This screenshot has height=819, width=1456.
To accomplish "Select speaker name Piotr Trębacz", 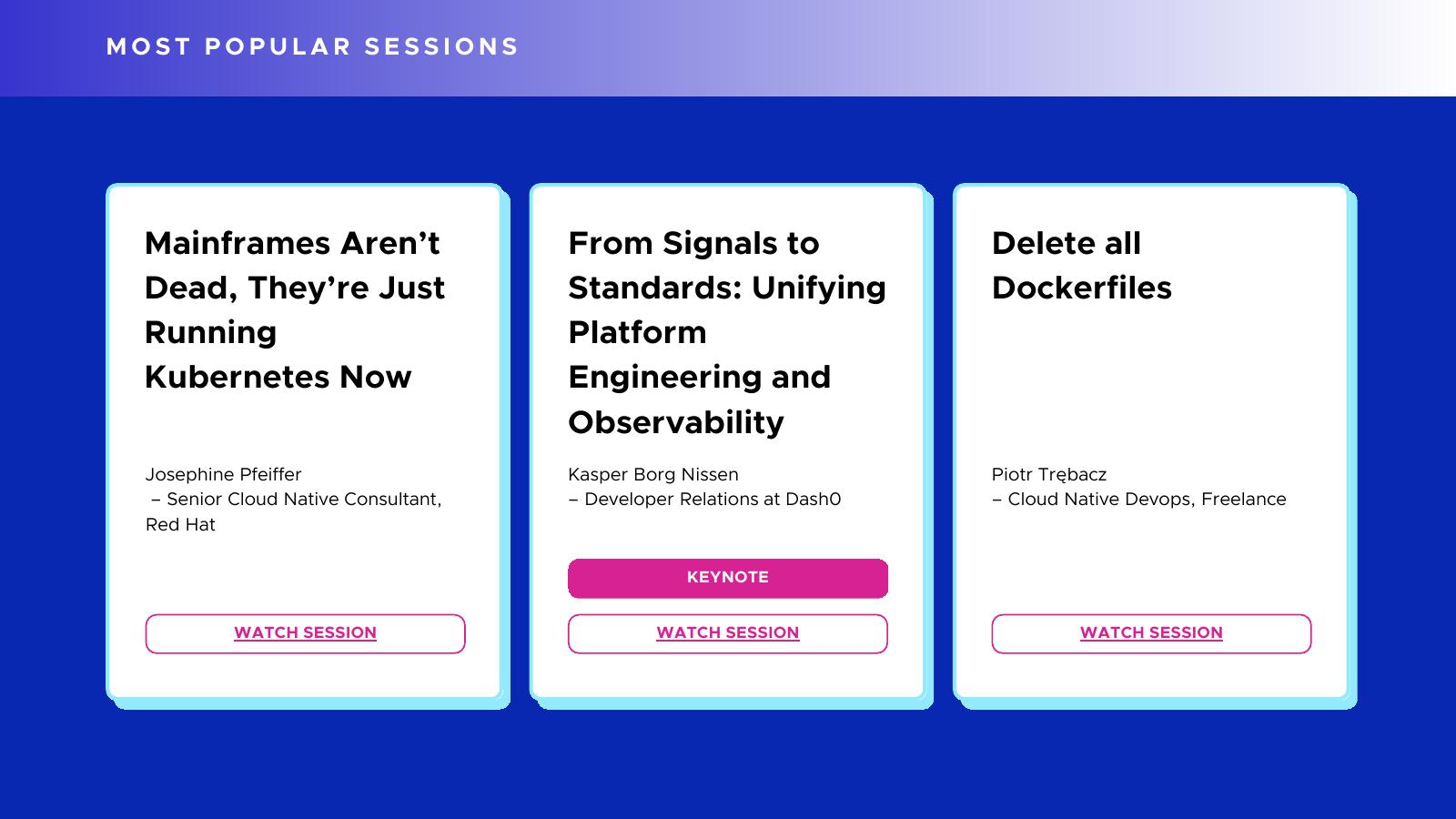I will [1048, 474].
